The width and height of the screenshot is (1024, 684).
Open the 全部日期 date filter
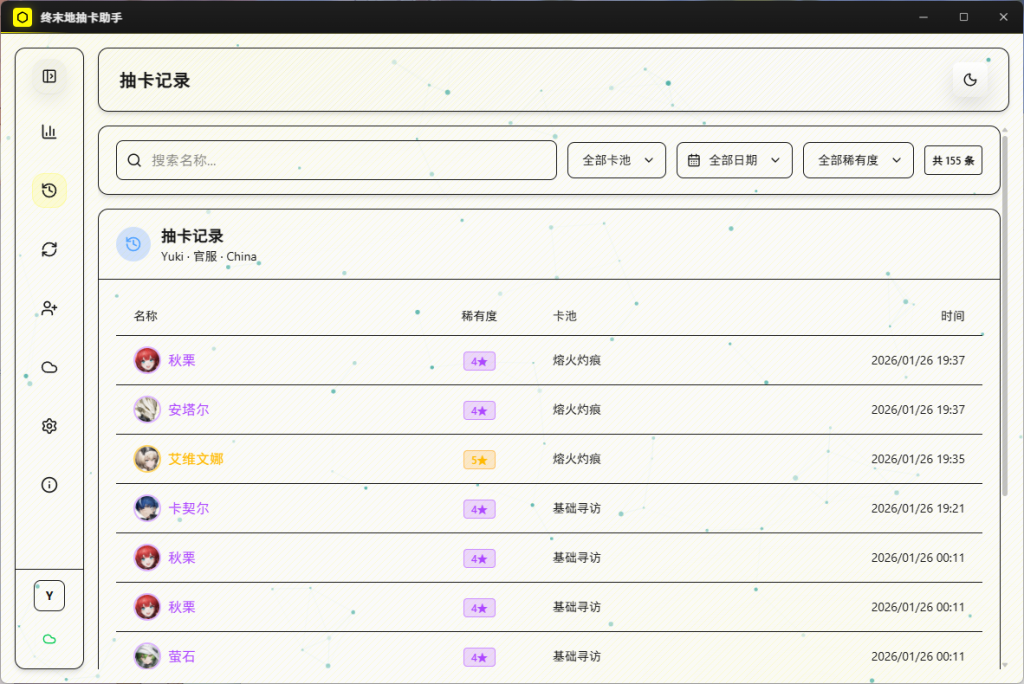click(734, 160)
